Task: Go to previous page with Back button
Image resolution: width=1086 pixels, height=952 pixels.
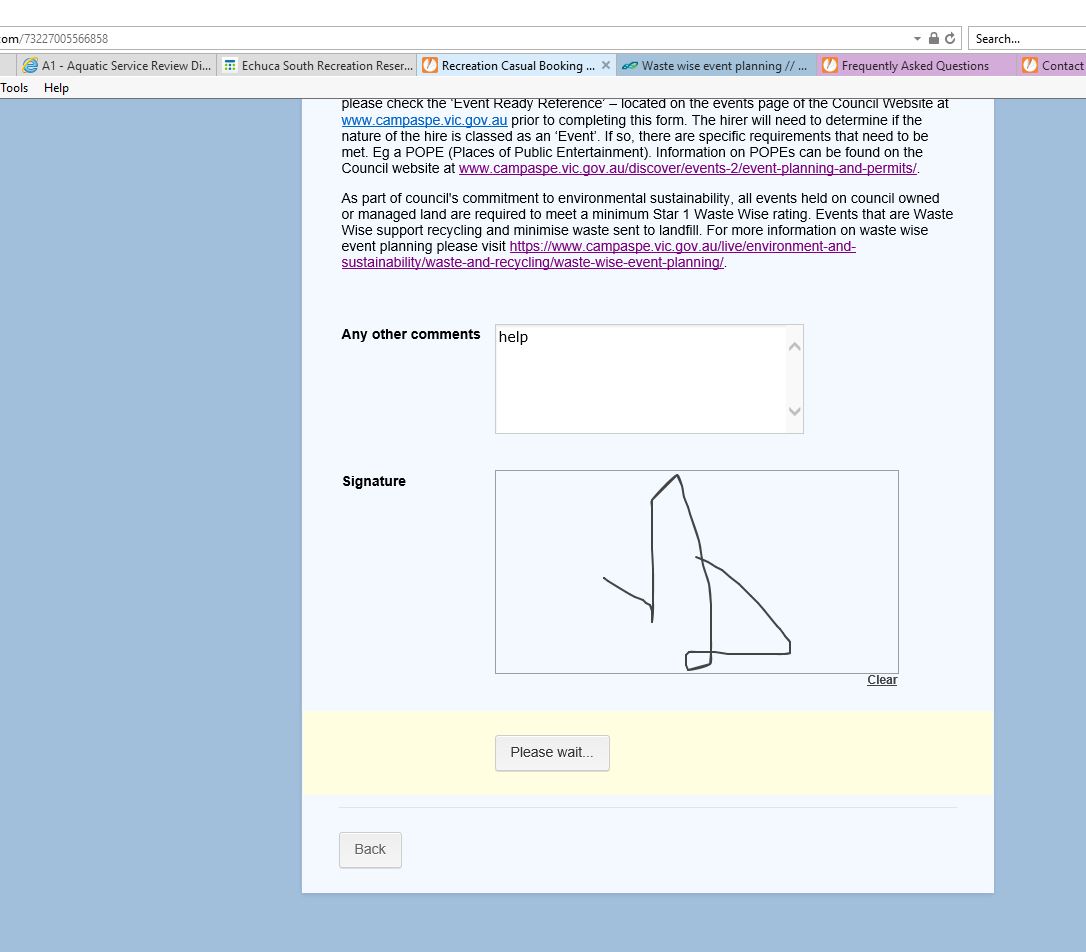Action: 370,850
